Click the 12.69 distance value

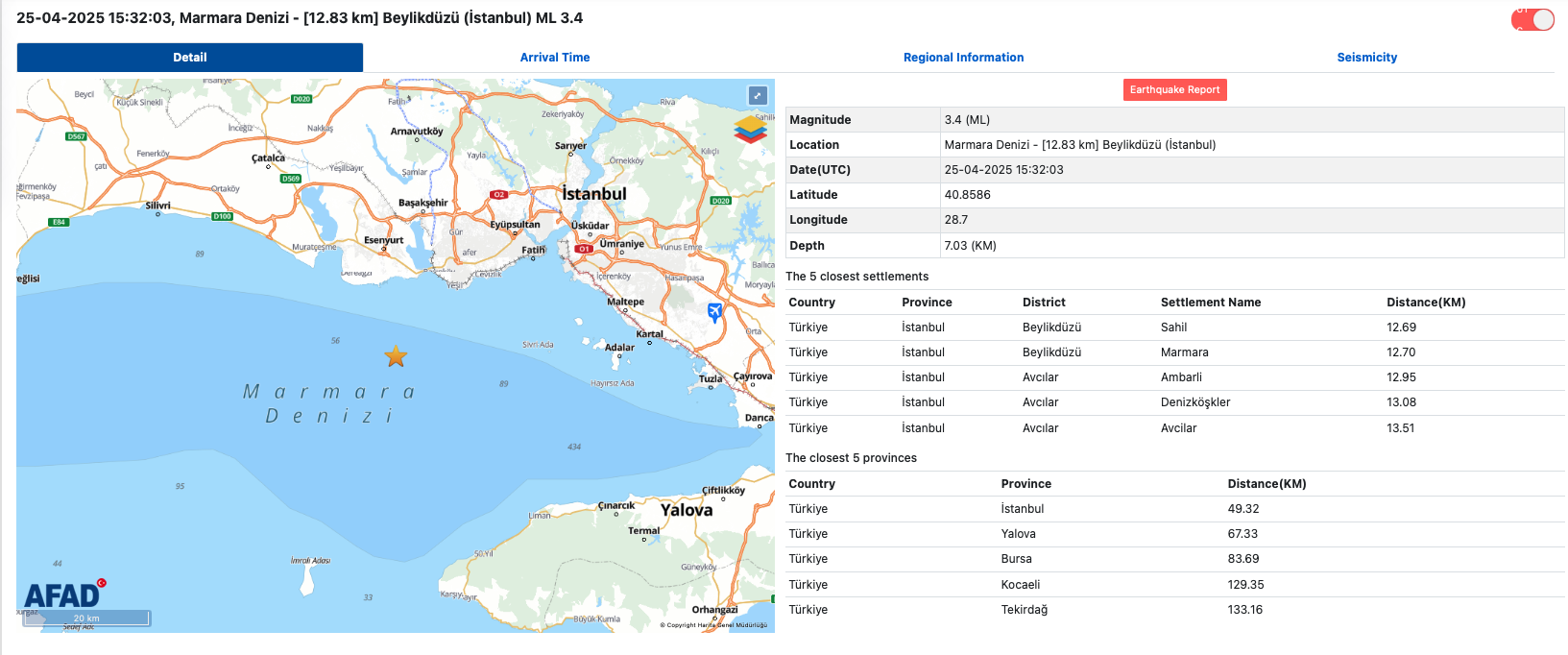(x=1401, y=327)
